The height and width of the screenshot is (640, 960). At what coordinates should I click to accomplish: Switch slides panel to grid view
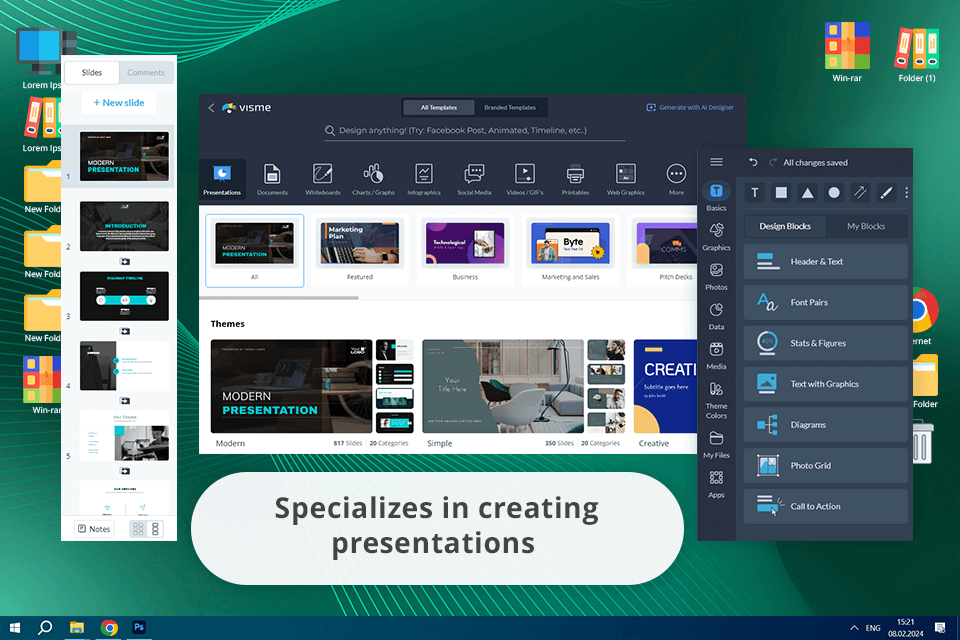[138, 529]
